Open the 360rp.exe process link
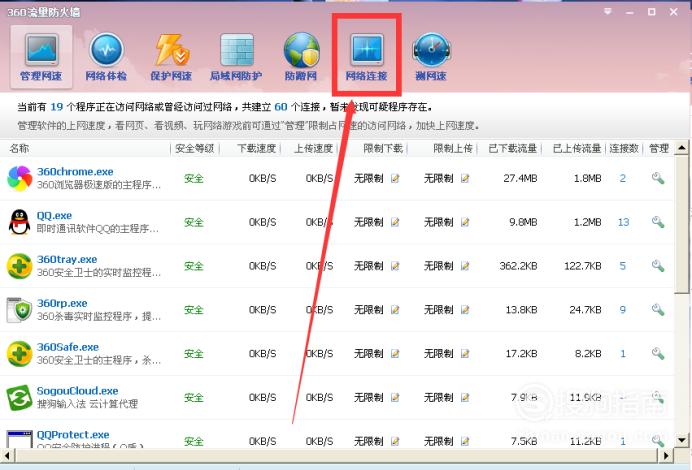The width and height of the screenshot is (692, 470). [62, 303]
